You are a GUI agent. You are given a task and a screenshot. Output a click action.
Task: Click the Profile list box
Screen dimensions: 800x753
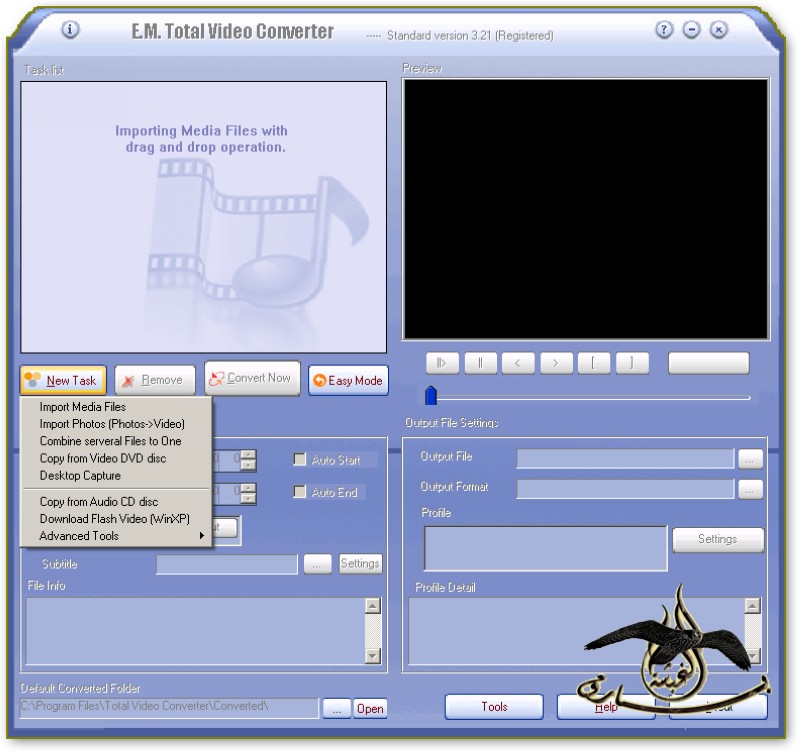(x=545, y=548)
